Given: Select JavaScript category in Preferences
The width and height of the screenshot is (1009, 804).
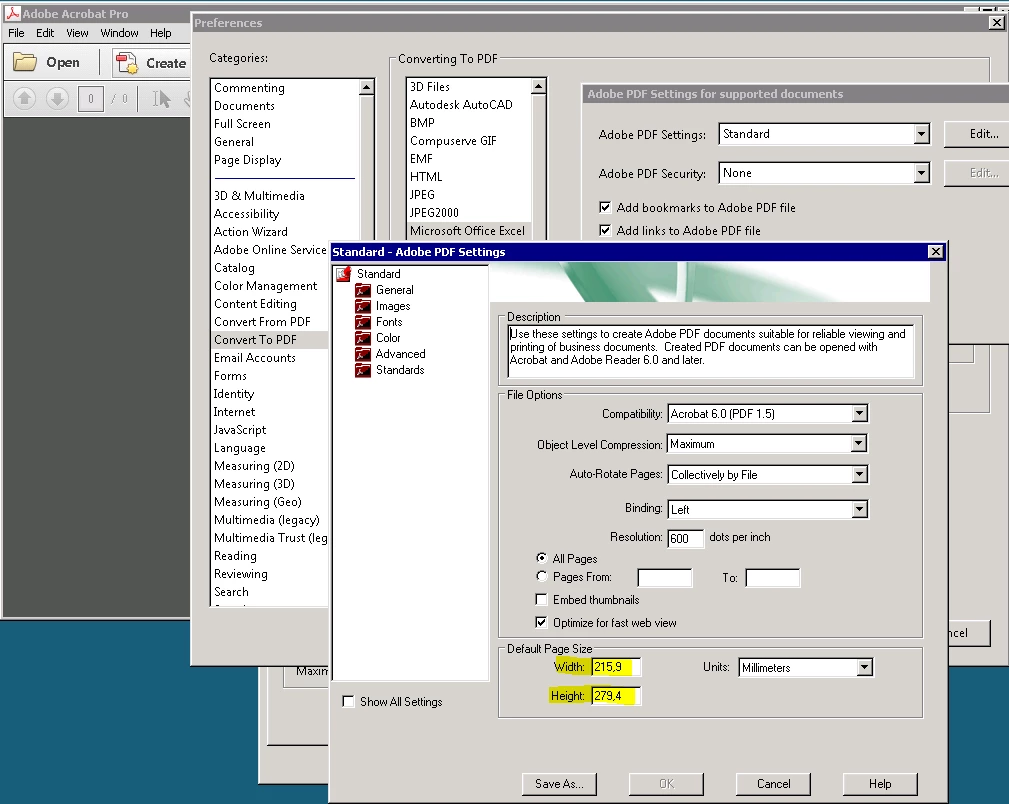Looking at the screenshot, I should point(239,430).
